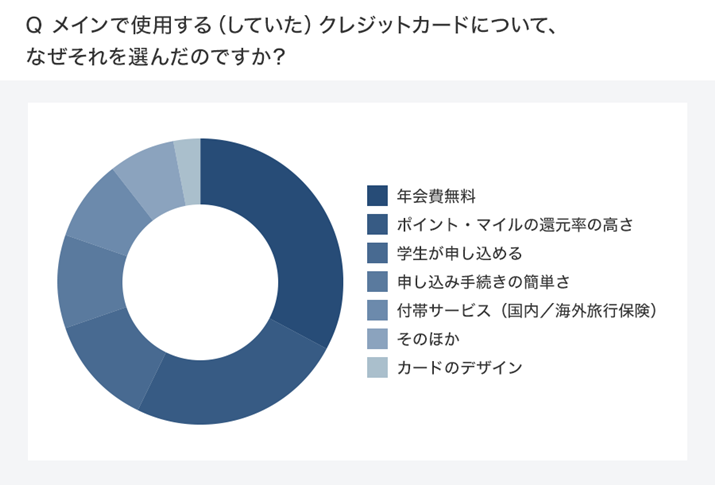Click the ポイント・マイルの還元率の高さ legend swatch
The height and width of the screenshot is (485, 715).
point(377,224)
